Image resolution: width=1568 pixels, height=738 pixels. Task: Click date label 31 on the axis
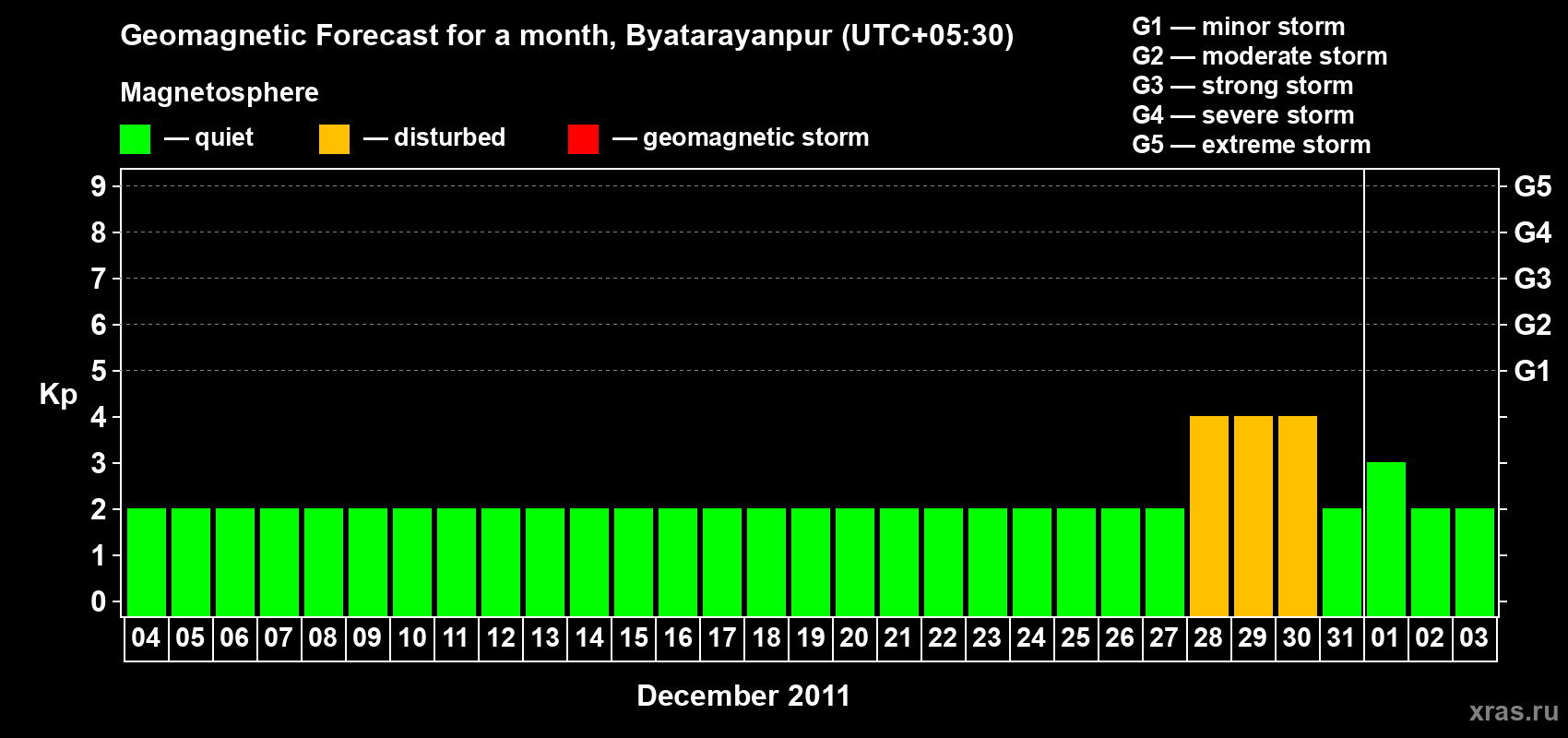[x=1341, y=638]
